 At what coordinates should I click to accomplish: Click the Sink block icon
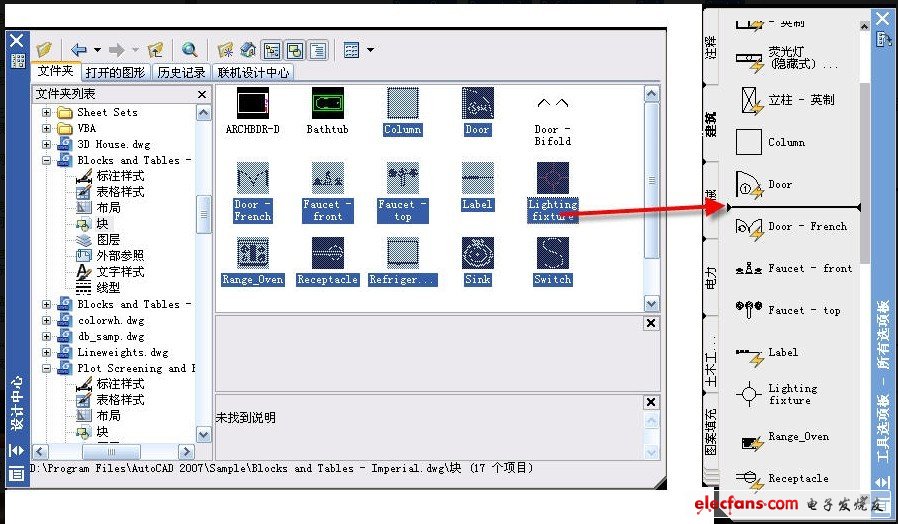tap(477, 253)
